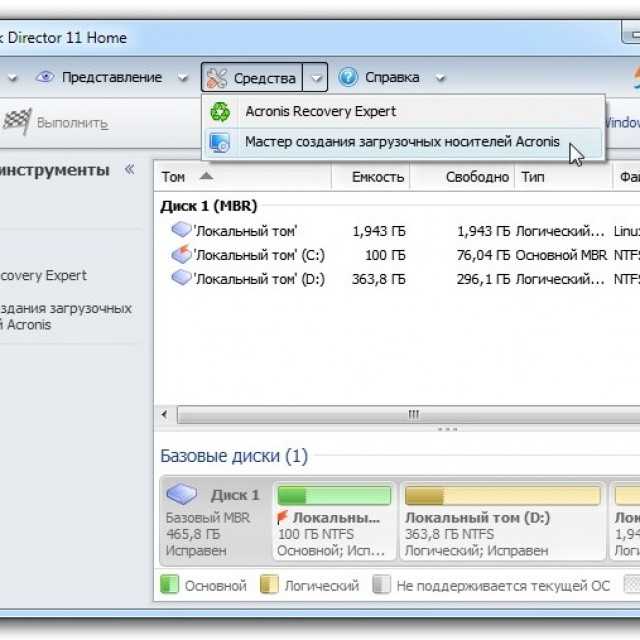
Task: Sort by the Свободно column header
Action: coord(462,177)
